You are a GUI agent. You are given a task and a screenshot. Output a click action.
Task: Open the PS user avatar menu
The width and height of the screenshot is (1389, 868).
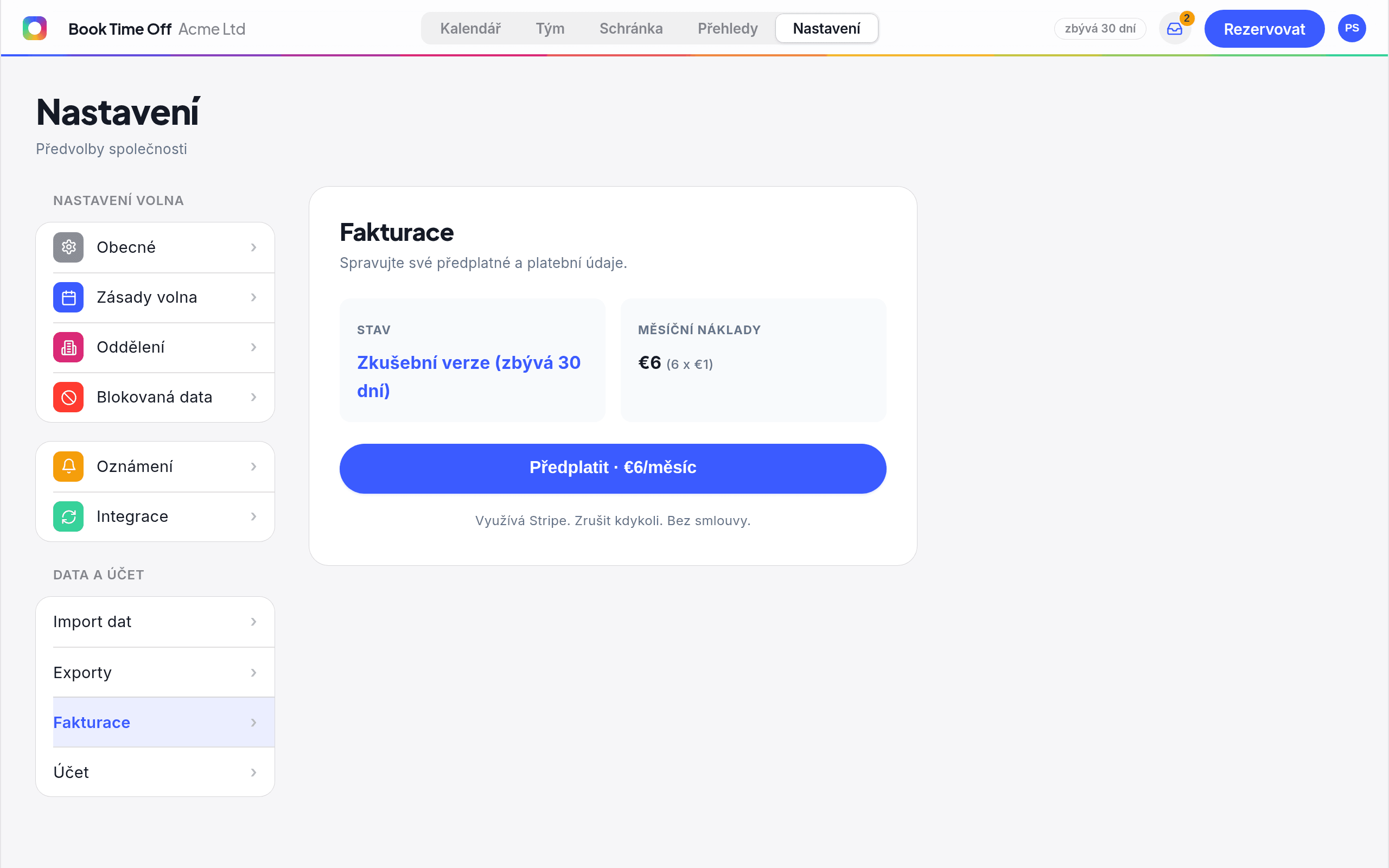[x=1352, y=29]
